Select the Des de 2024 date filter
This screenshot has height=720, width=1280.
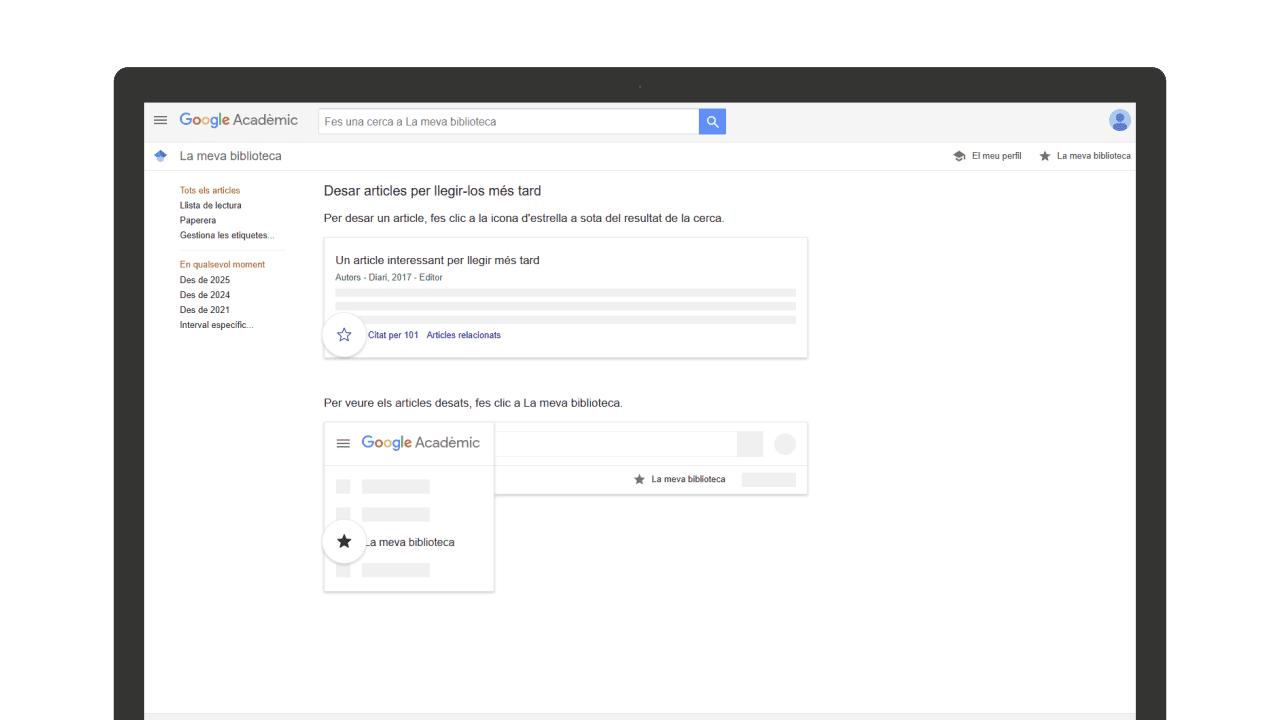[204, 295]
